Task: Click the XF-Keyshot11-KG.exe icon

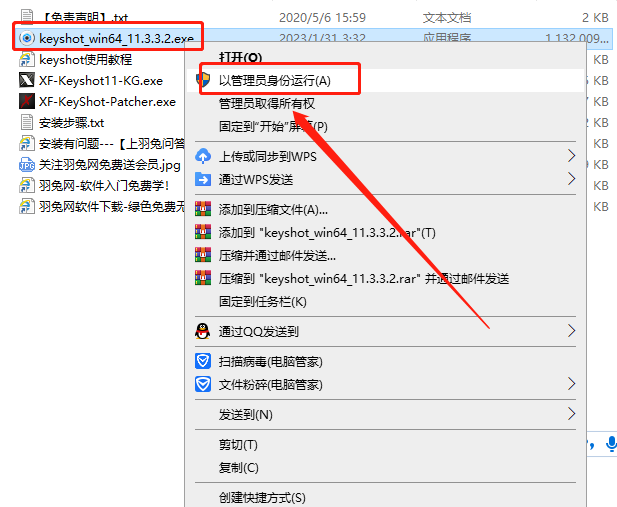Action: [26, 80]
